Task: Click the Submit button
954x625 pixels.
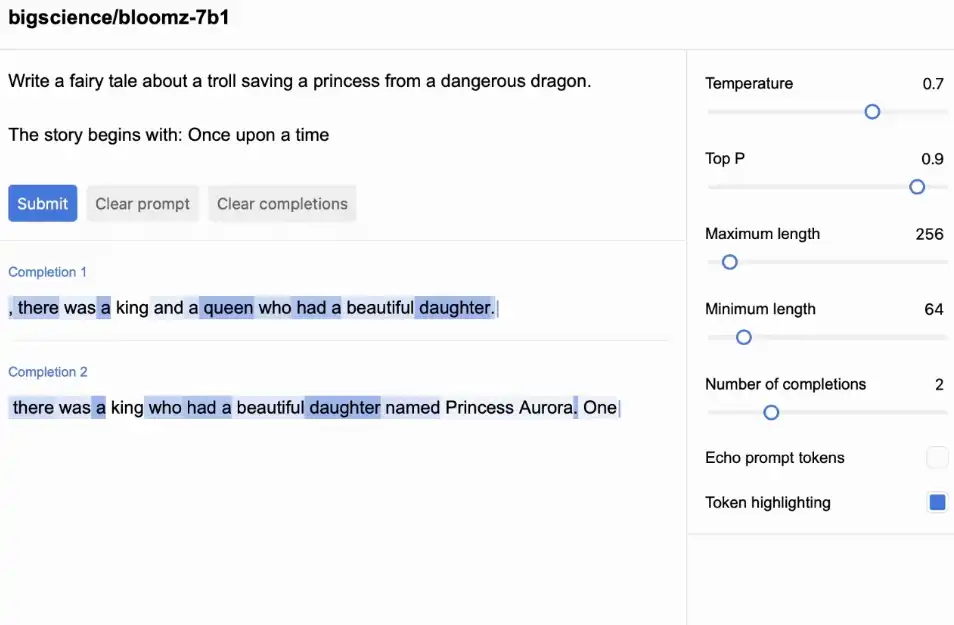Action: 42,204
